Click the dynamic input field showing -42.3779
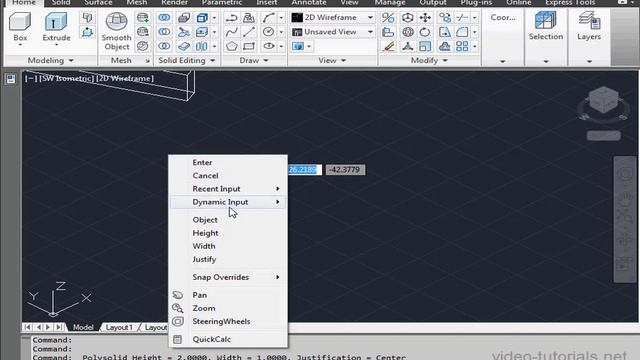 (345, 170)
